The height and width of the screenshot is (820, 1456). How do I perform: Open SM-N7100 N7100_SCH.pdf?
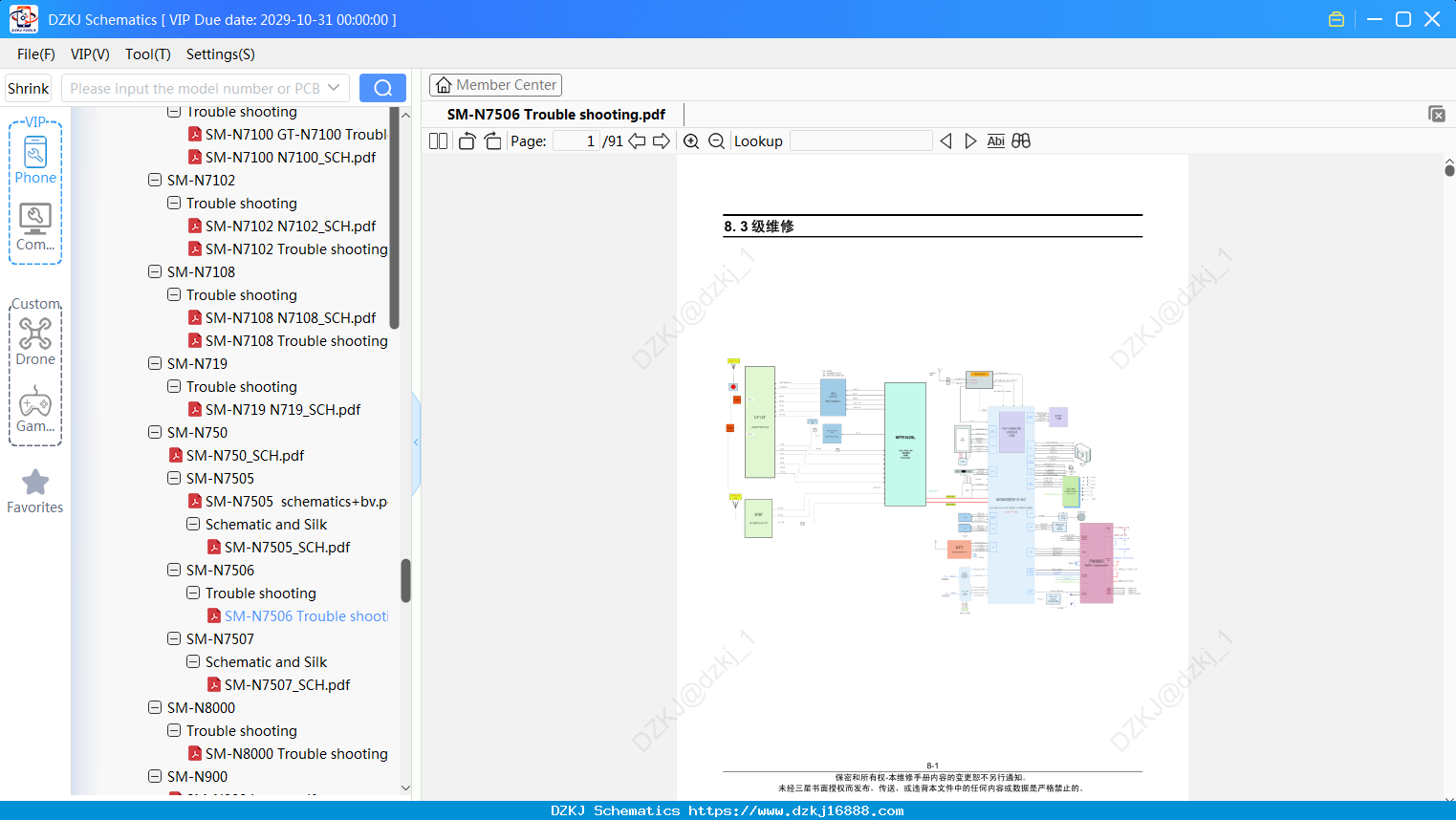click(291, 158)
